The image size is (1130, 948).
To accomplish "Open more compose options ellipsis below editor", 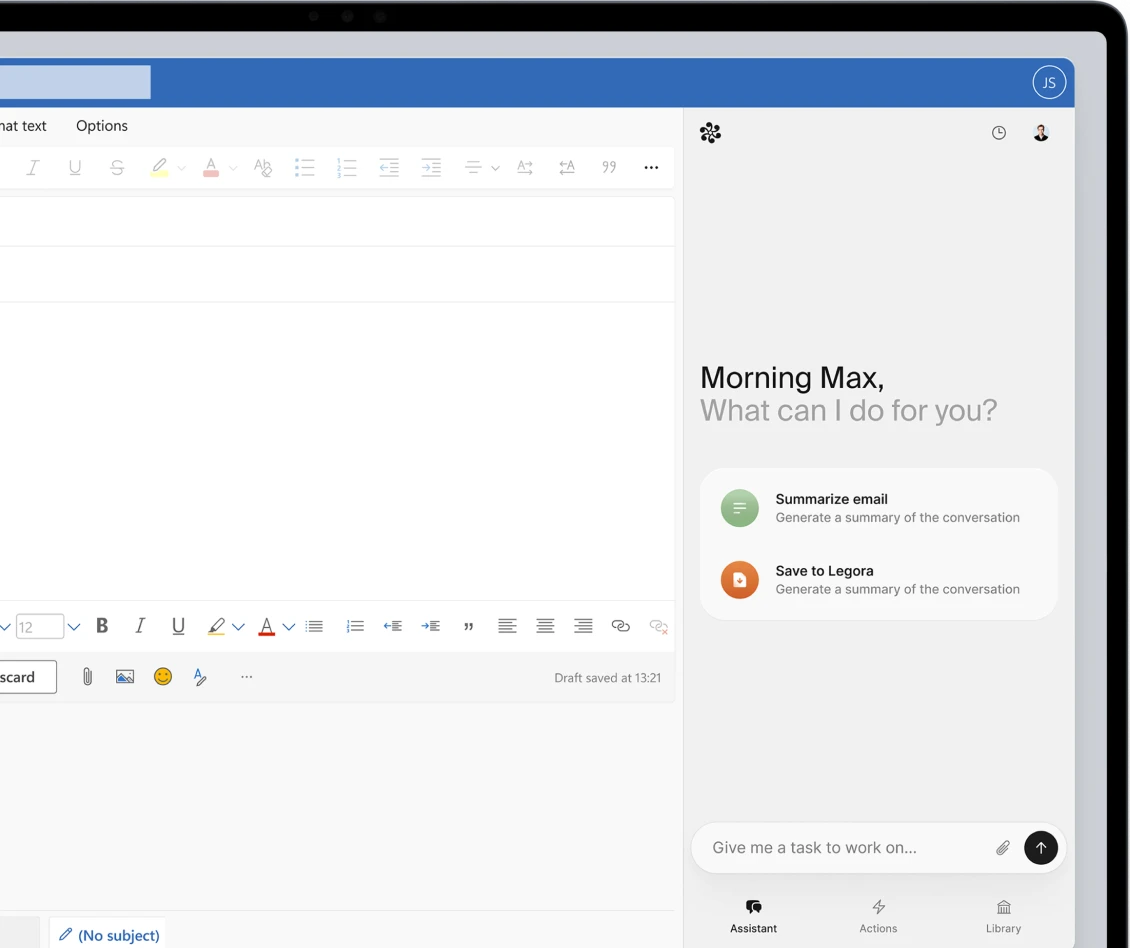I will (x=246, y=677).
